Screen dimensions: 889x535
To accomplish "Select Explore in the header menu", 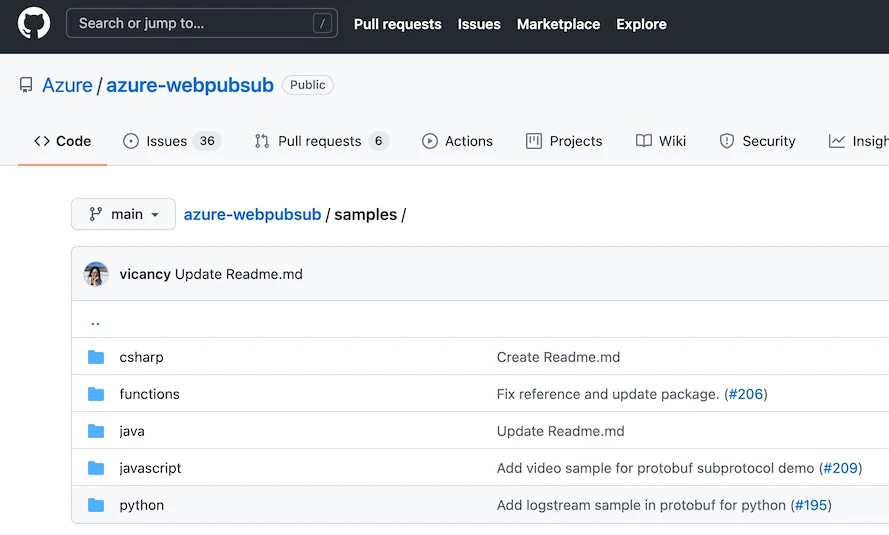I will pyautogui.click(x=641, y=24).
